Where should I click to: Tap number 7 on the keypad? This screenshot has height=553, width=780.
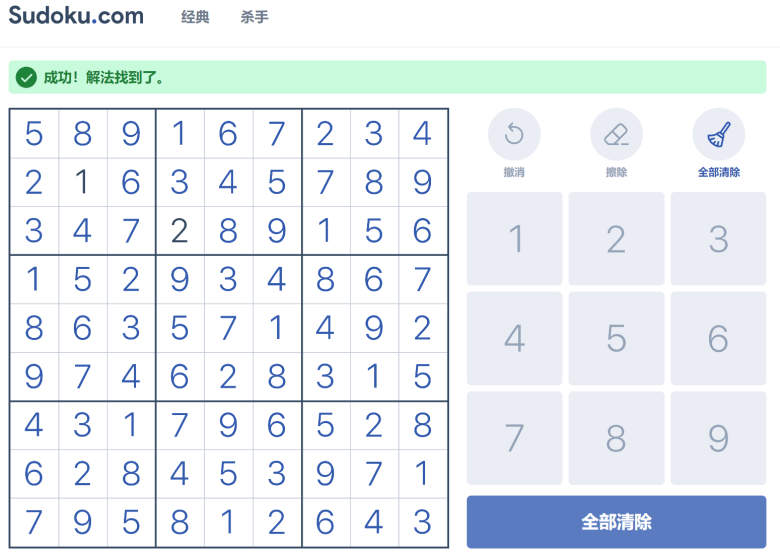click(x=514, y=438)
